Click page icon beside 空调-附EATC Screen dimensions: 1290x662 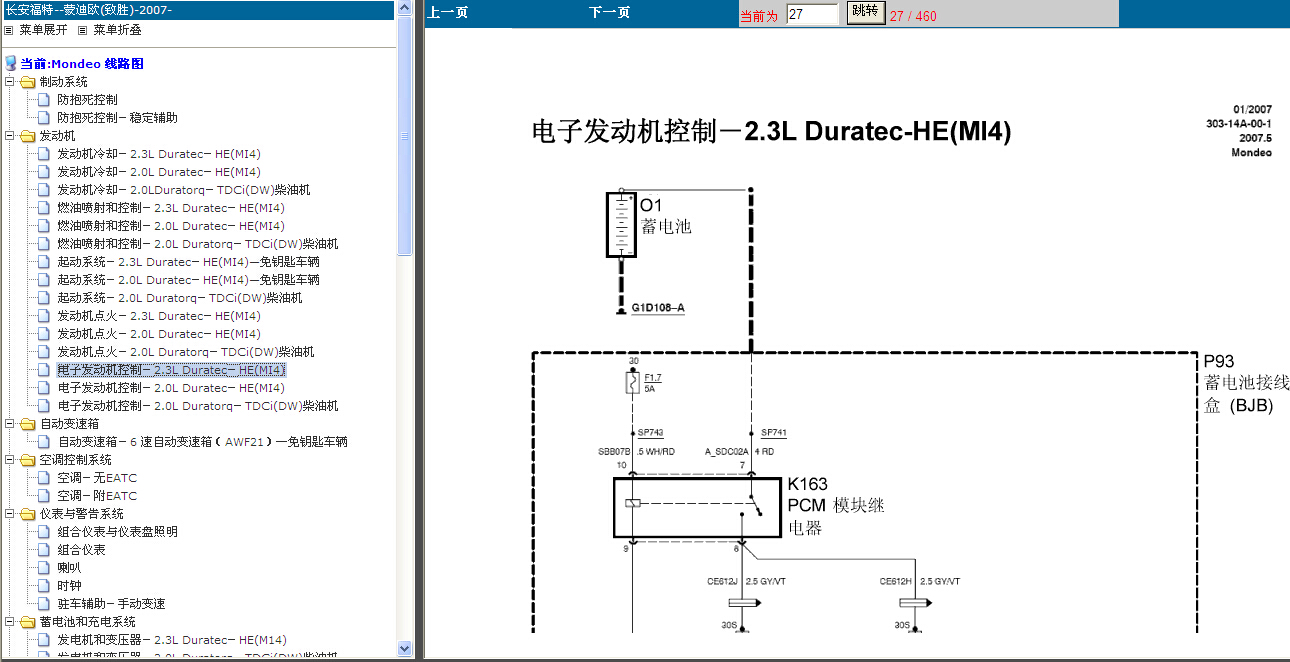tap(44, 496)
